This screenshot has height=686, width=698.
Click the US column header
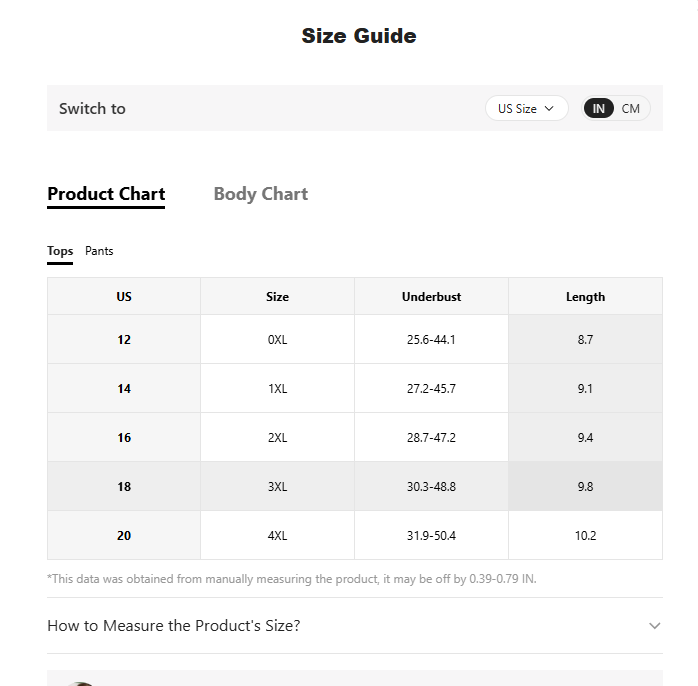pyautogui.click(x=124, y=296)
